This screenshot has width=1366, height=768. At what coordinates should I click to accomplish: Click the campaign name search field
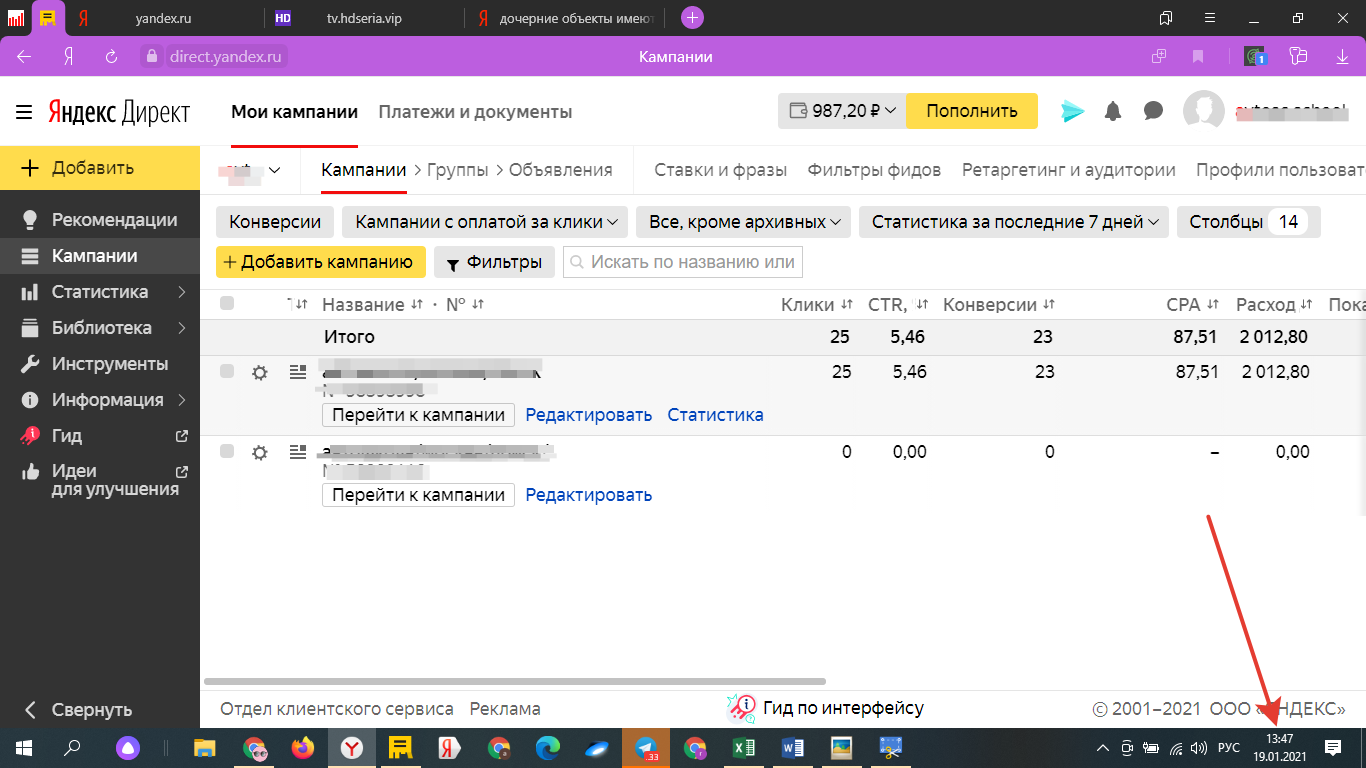tap(692, 262)
